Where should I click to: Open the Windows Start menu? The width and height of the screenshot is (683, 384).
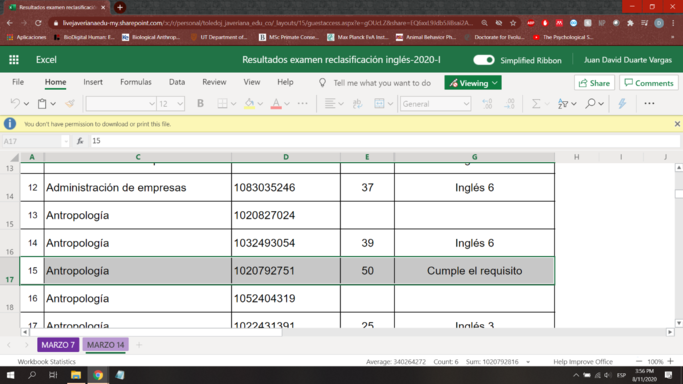10,375
